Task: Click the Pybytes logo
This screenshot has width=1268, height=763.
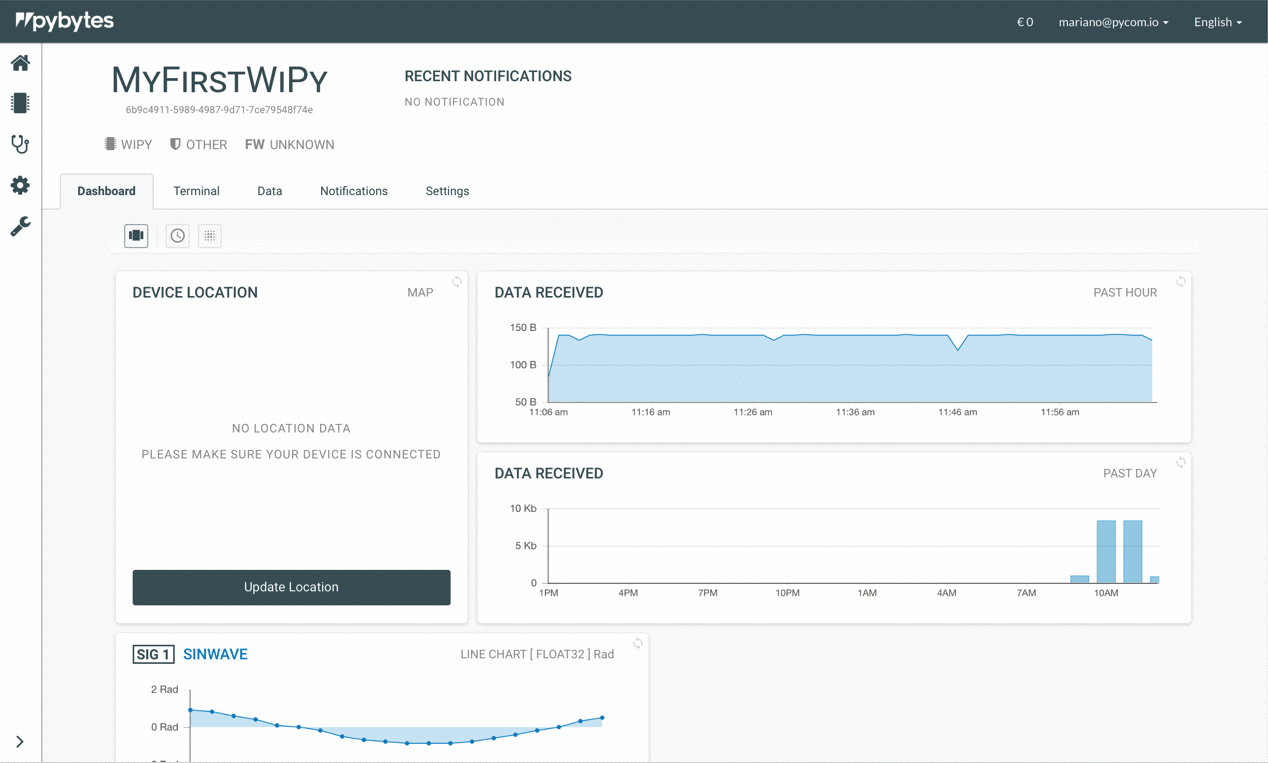Action: tap(65, 21)
